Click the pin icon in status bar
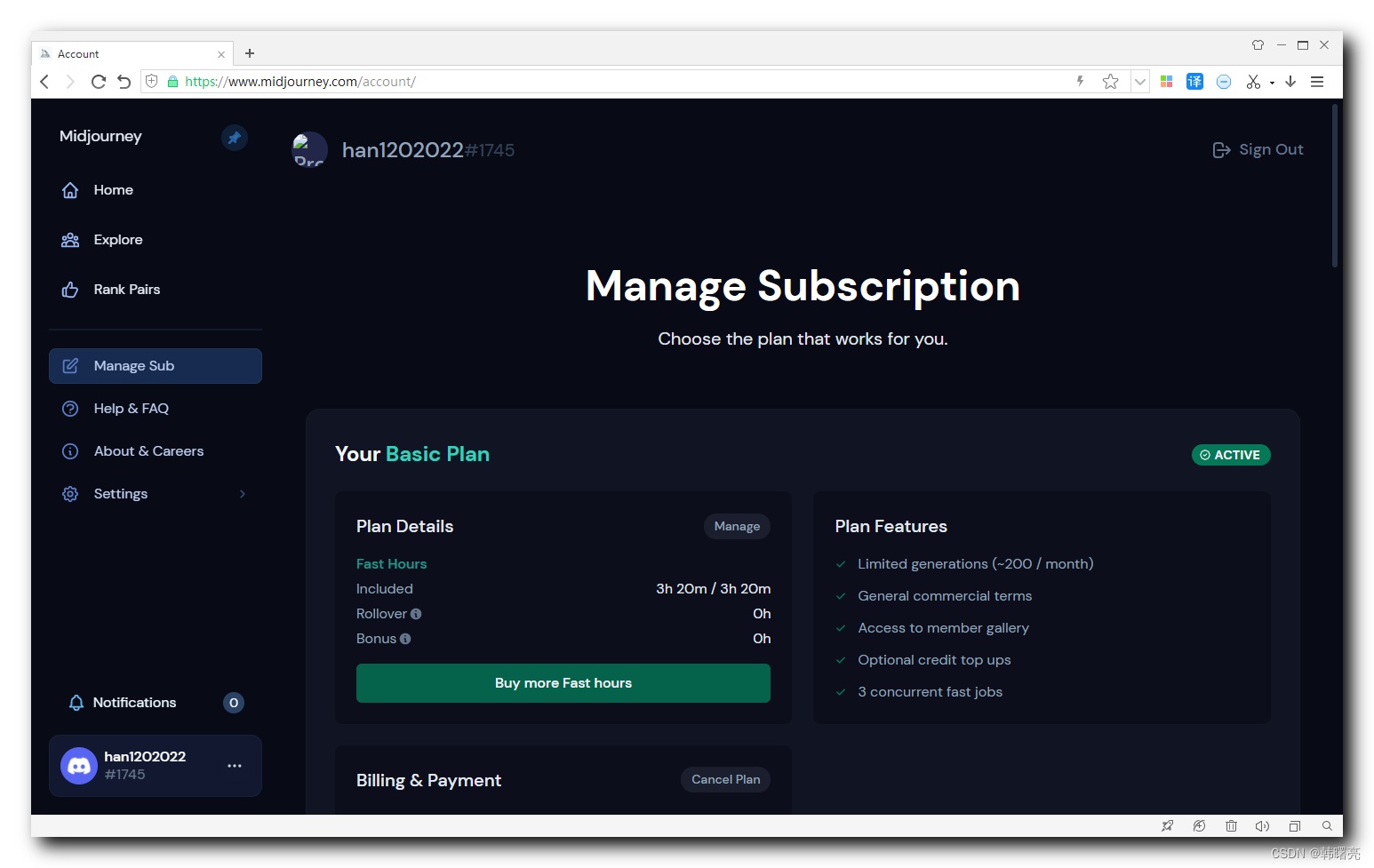 pos(1167,826)
